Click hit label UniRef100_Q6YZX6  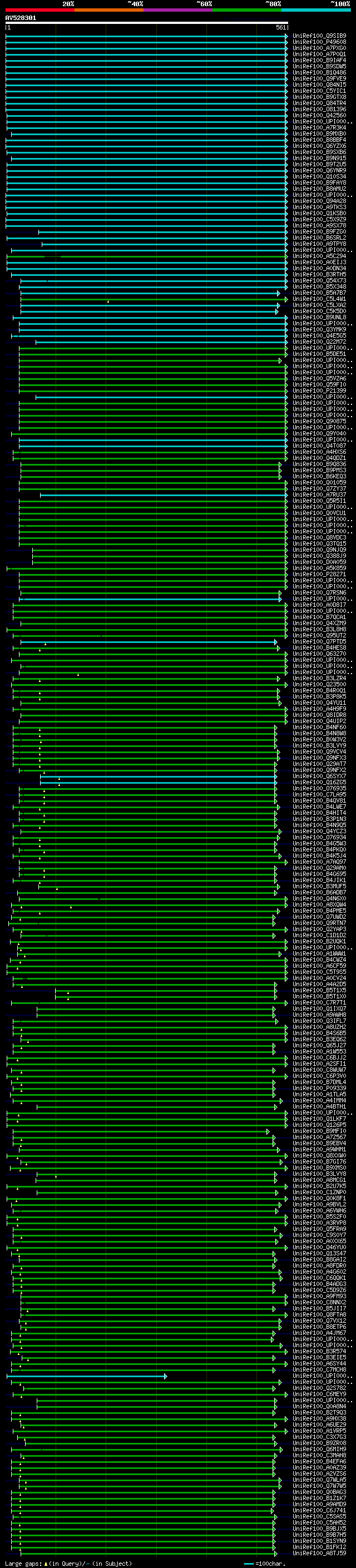(x=319, y=146)
